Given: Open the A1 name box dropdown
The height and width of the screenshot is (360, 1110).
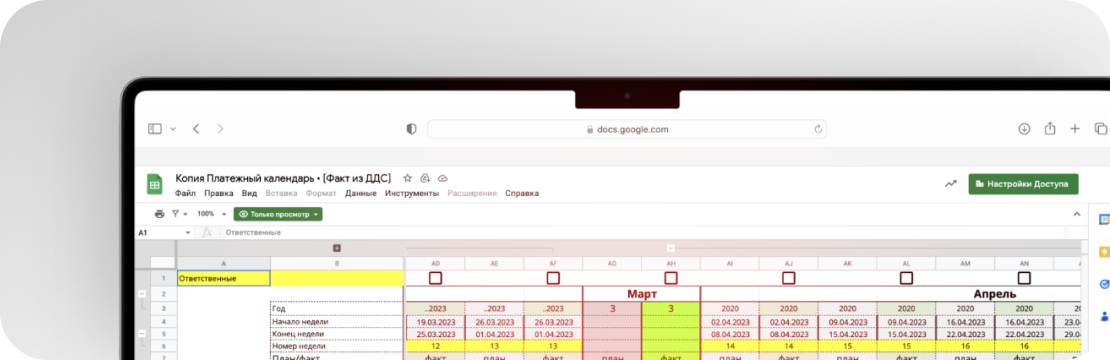Looking at the screenshot, I should point(188,233).
